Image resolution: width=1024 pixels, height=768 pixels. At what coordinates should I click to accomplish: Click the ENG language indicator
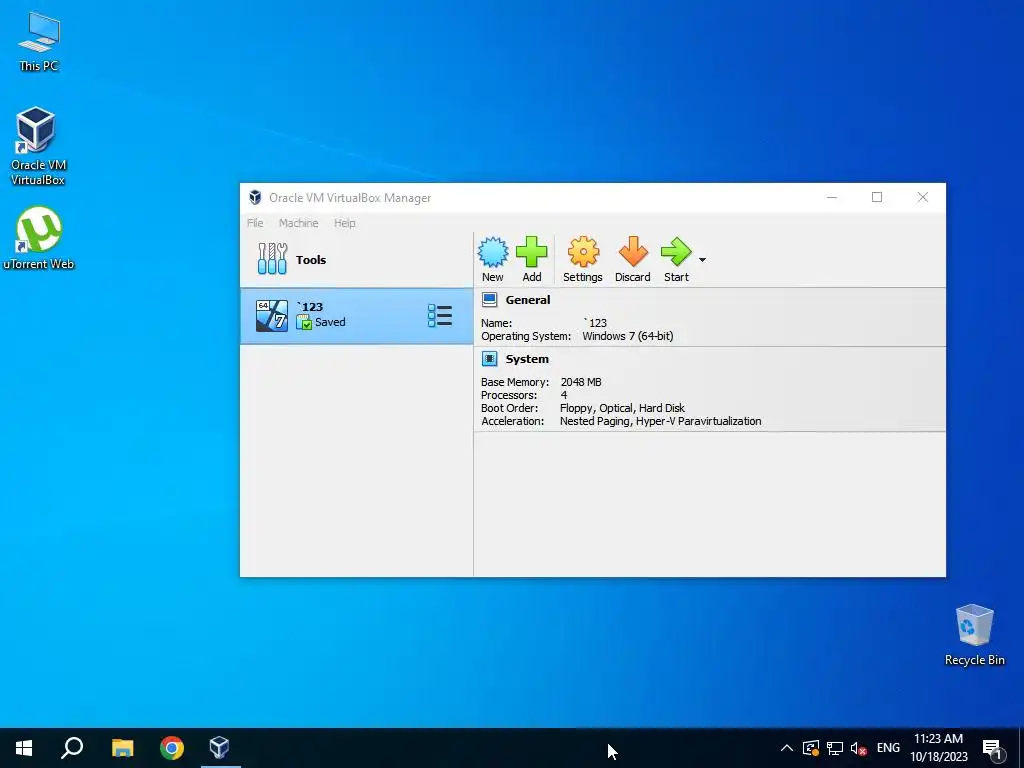tap(888, 748)
